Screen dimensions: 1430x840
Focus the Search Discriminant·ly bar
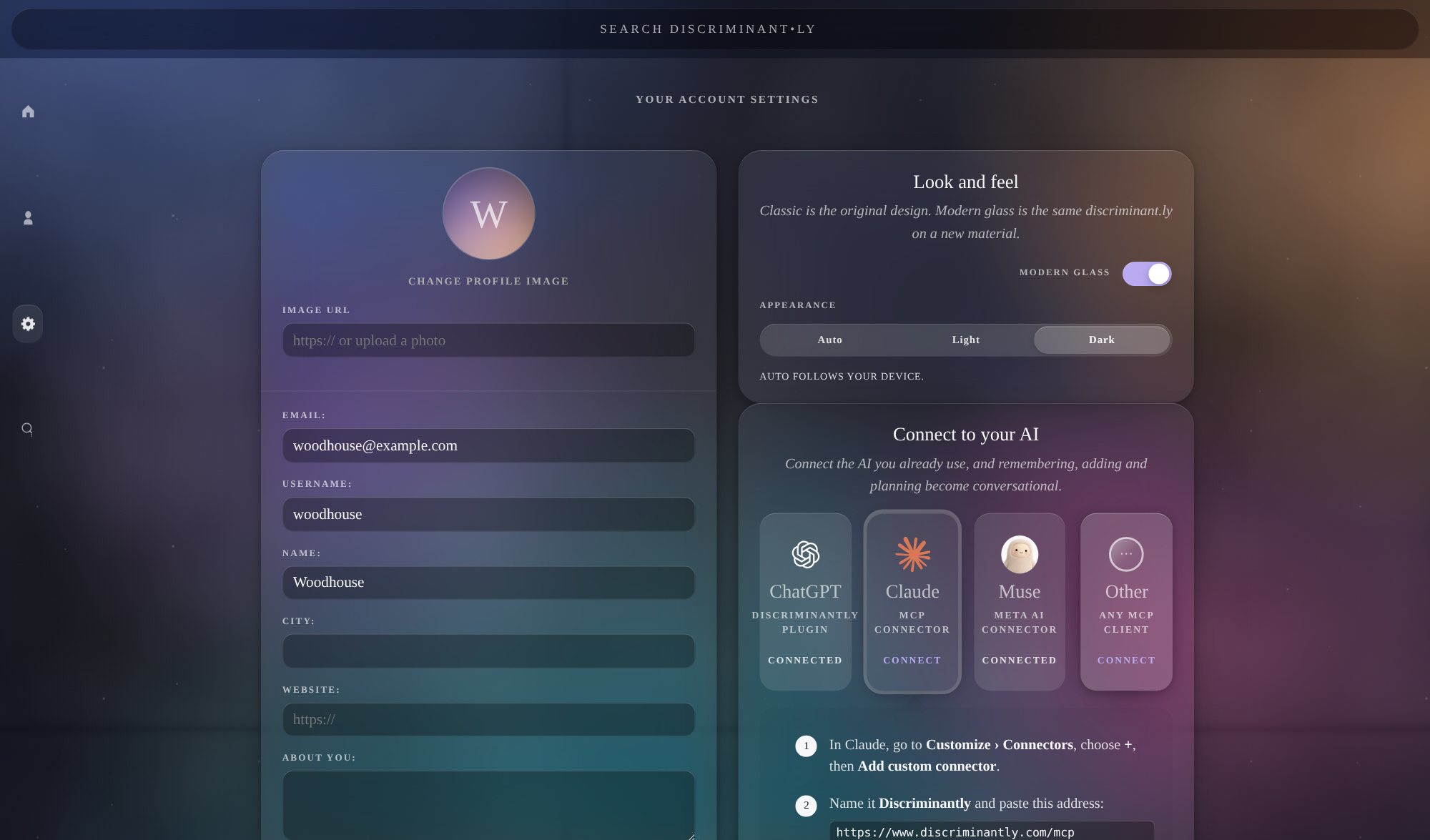click(714, 29)
